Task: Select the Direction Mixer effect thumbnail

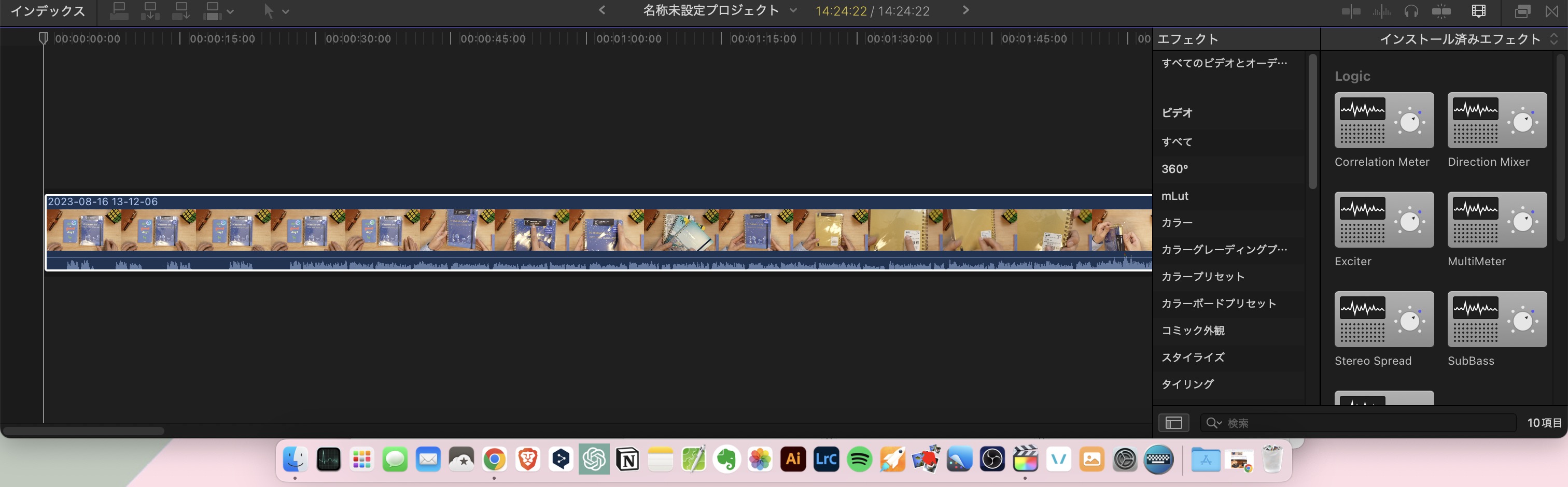Action: 1497,120
